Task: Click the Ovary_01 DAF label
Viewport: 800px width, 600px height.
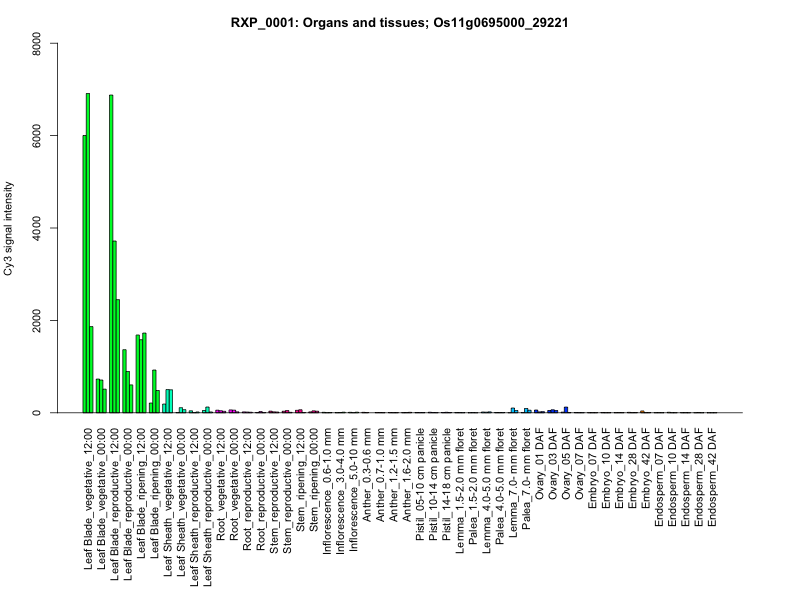Action: tap(539, 464)
